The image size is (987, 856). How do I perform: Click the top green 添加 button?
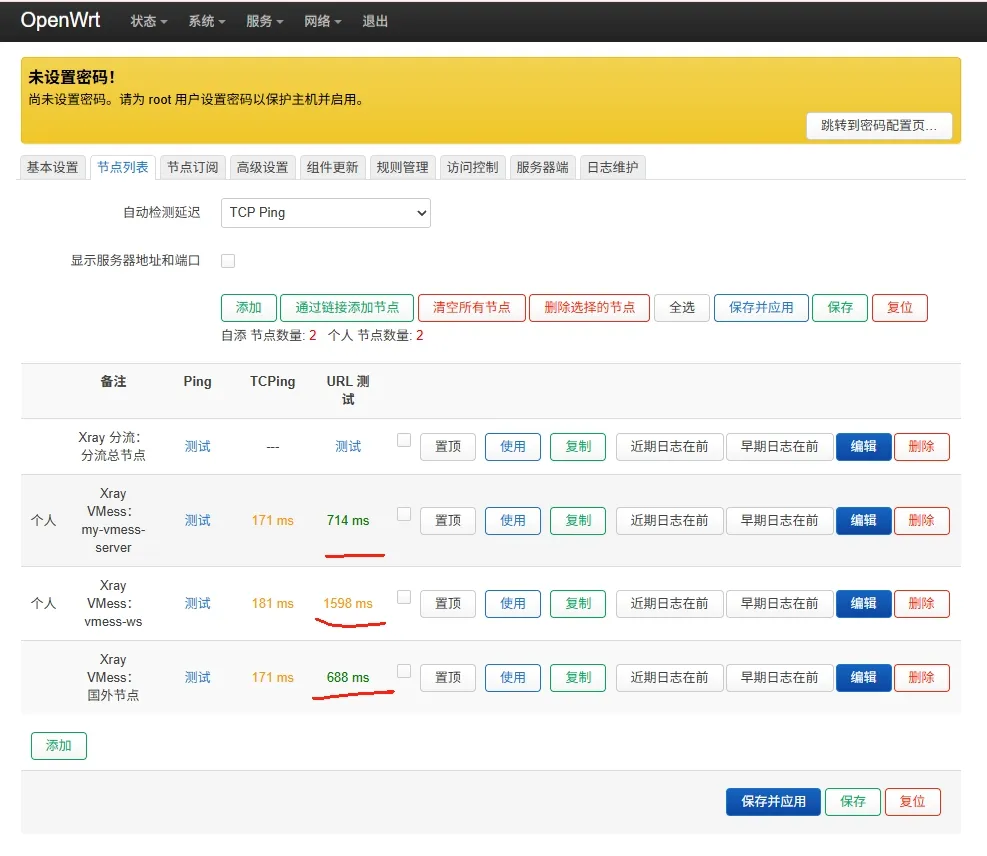249,308
